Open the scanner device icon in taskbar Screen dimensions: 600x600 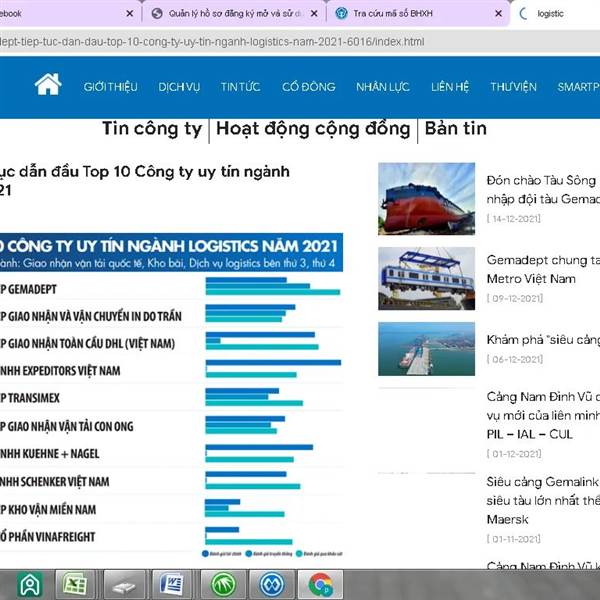click(124, 585)
